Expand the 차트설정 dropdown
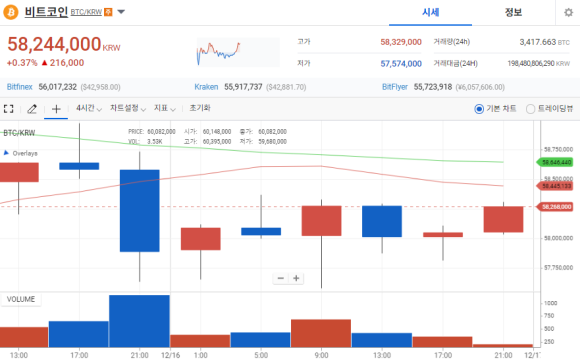 (x=128, y=108)
